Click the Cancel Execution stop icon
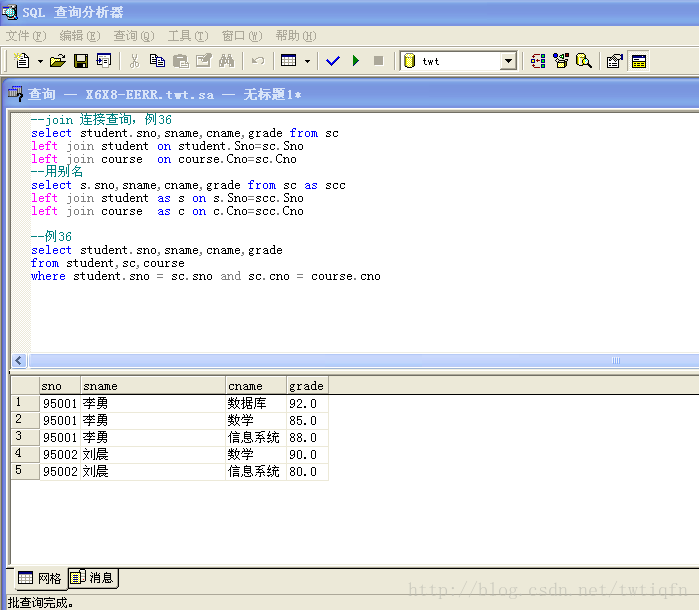Image resolution: width=699 pixels, height=610 pixels. tap(378, 61)
